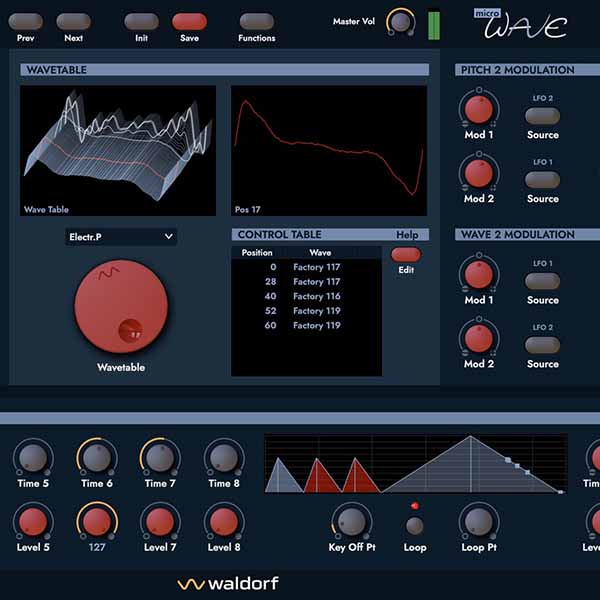Open the Electr.P wavetable dropdown
The image size is (600, 600).
point(120,237)
